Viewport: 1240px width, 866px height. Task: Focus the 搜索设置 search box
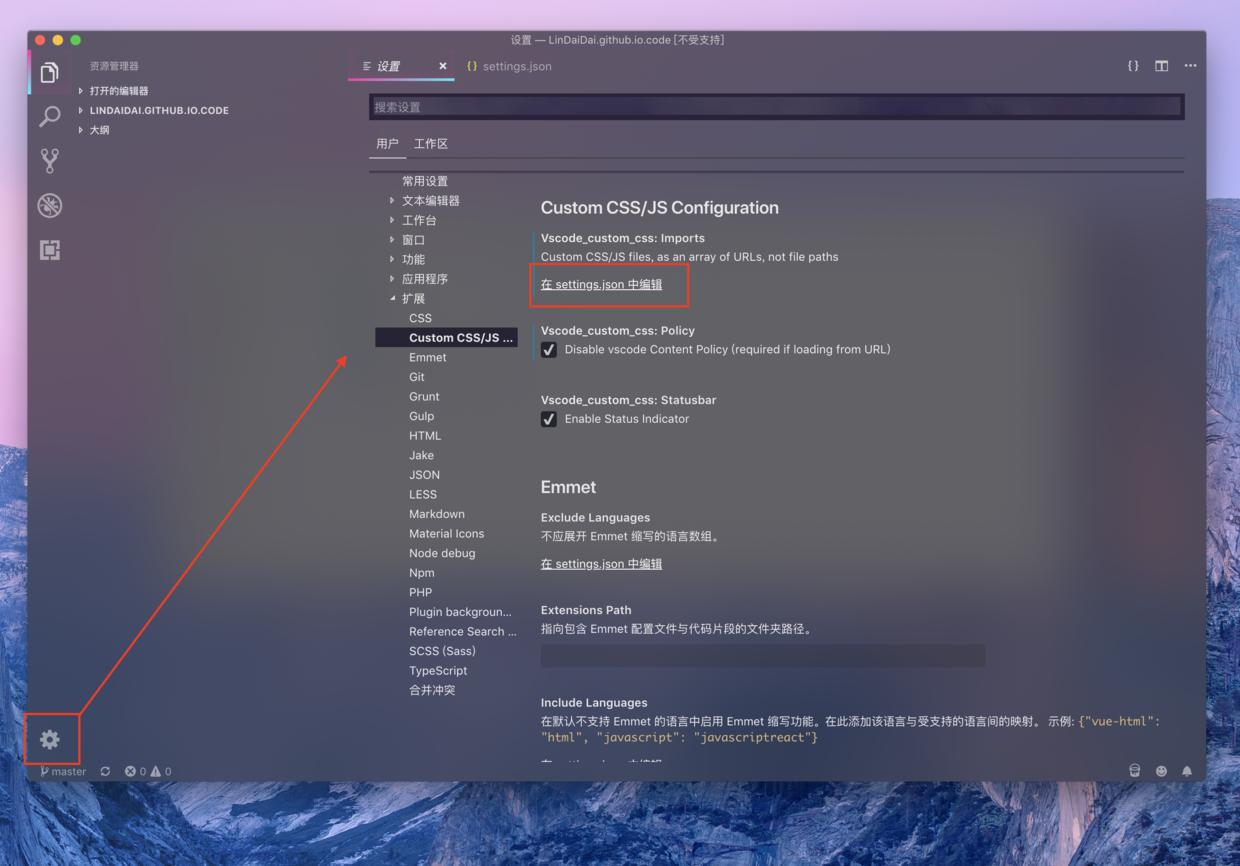click(776, 107)
